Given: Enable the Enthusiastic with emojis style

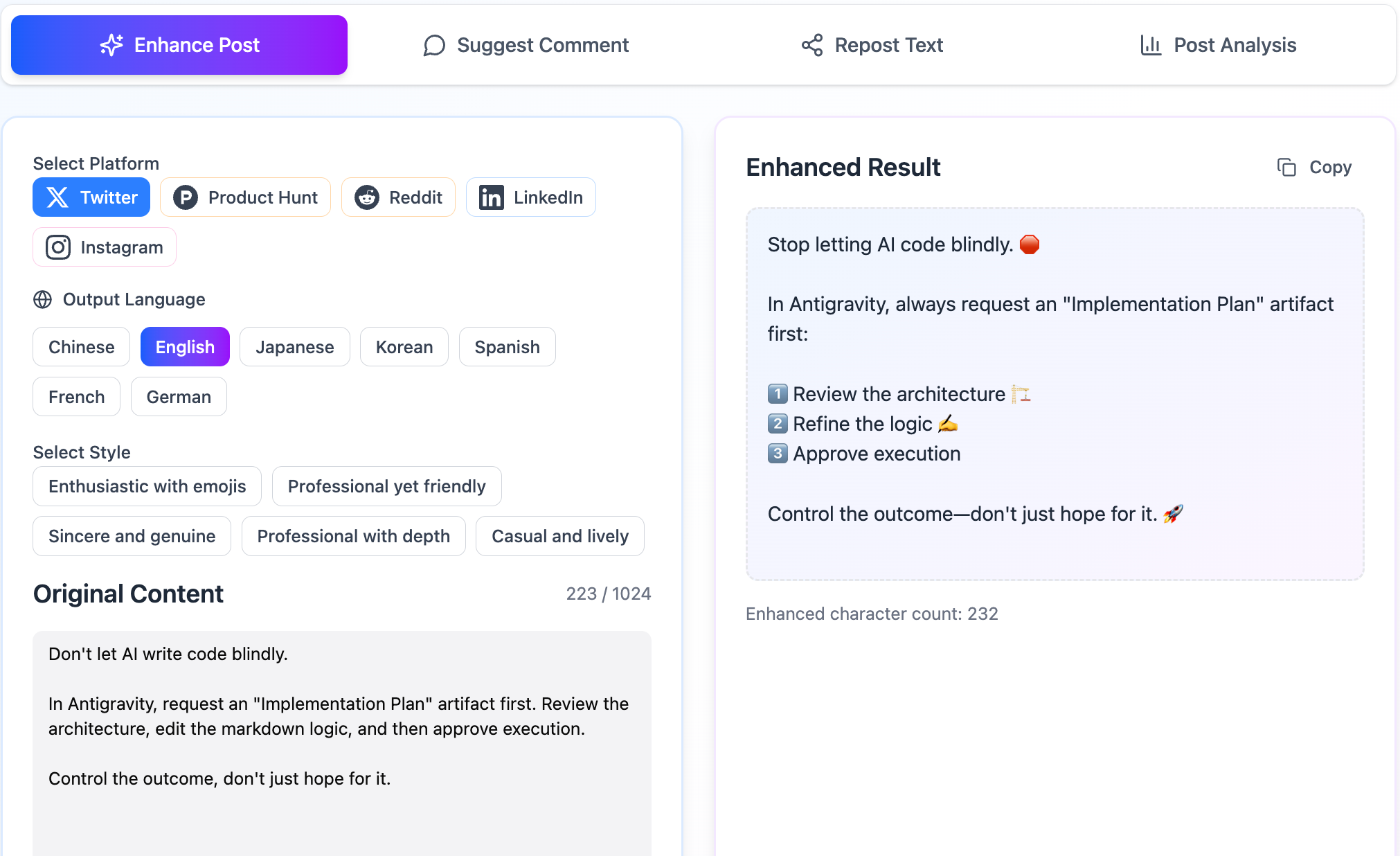Looking at the screenshot, I should point(147,486).
